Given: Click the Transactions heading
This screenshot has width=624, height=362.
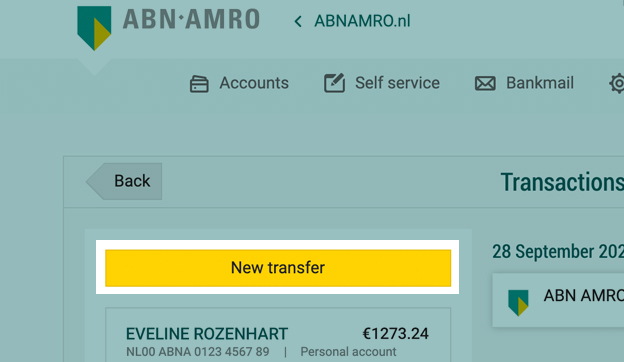Looking at the screenshot, I should [562, 183].
